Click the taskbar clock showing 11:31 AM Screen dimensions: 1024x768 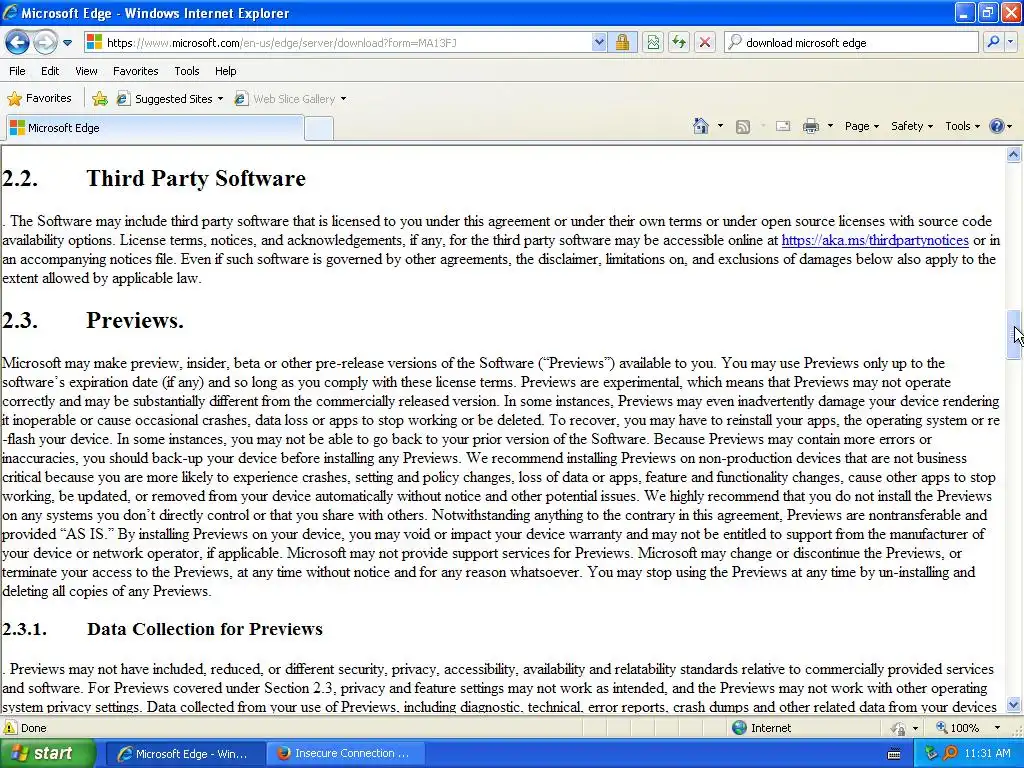pos(987,754)
